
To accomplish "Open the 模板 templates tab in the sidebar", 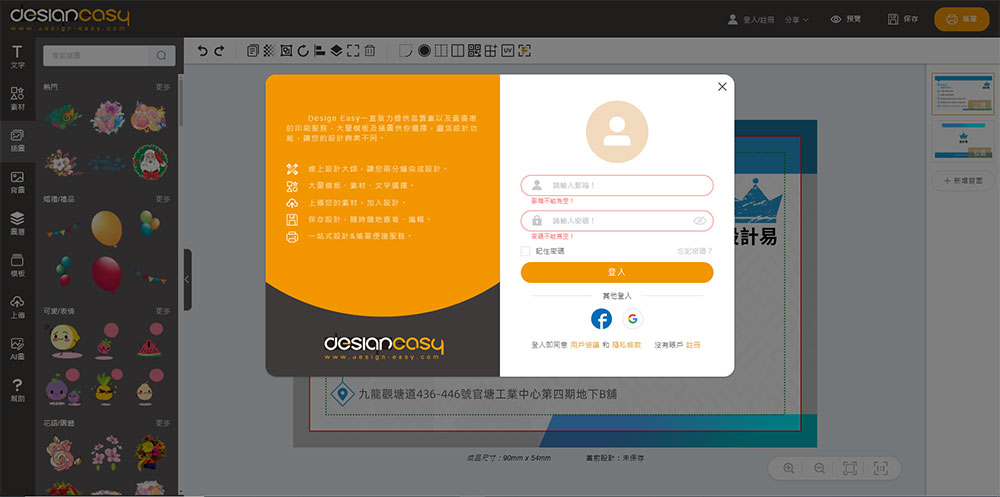I will pyautogui.click(x=17, y=265).
